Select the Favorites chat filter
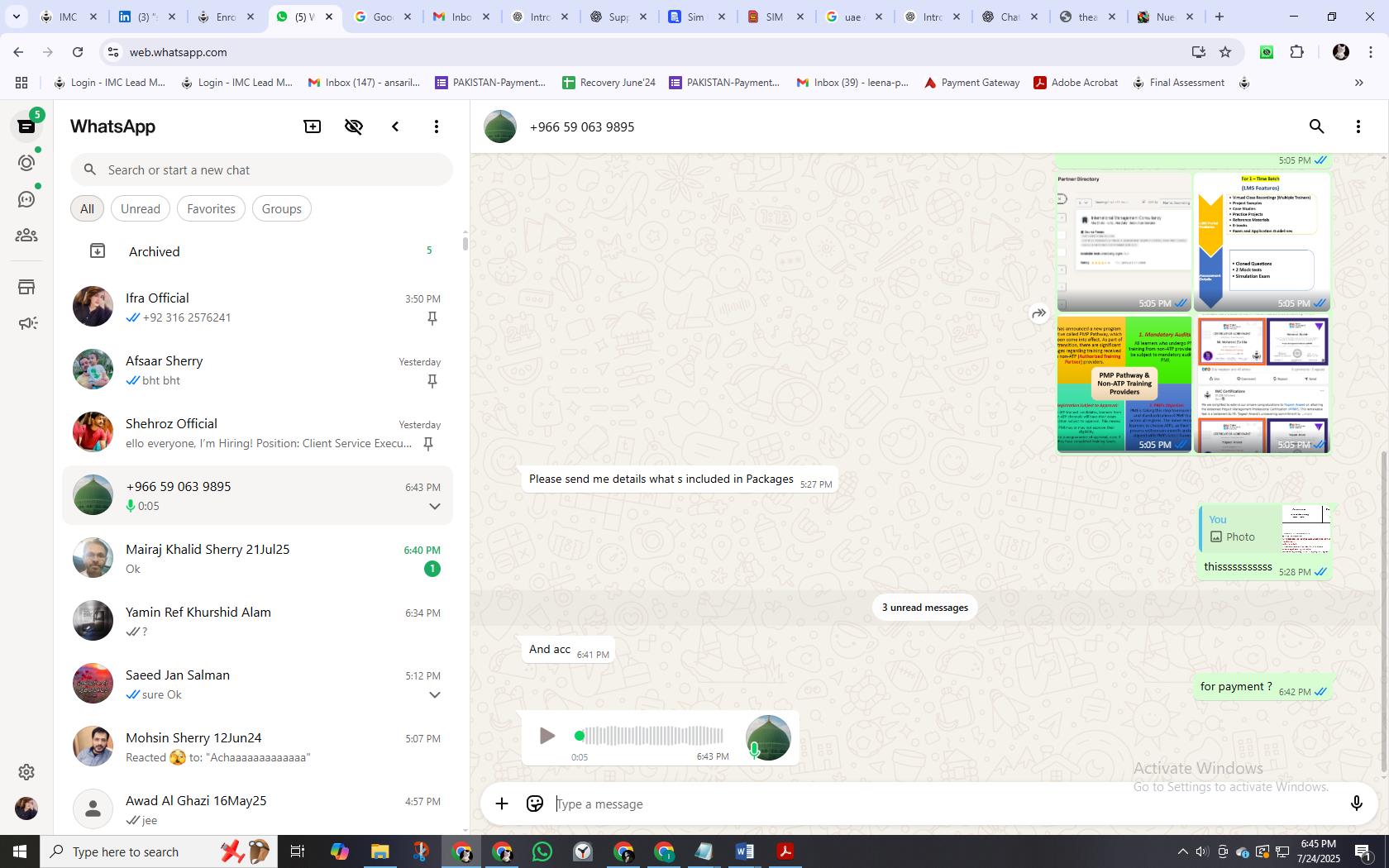The width and height of the screenshot is (1389, 868). coord(211,208)
